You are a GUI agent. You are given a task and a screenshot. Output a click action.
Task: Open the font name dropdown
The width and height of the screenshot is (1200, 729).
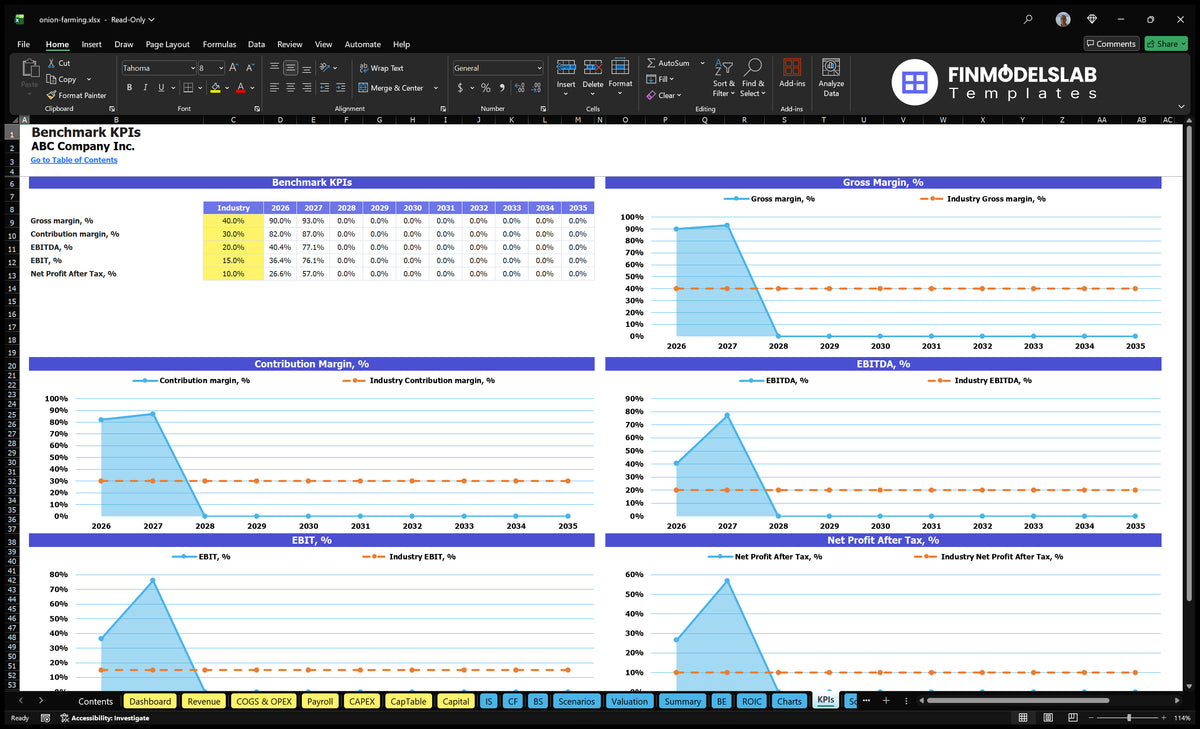(x=192, y=68)
